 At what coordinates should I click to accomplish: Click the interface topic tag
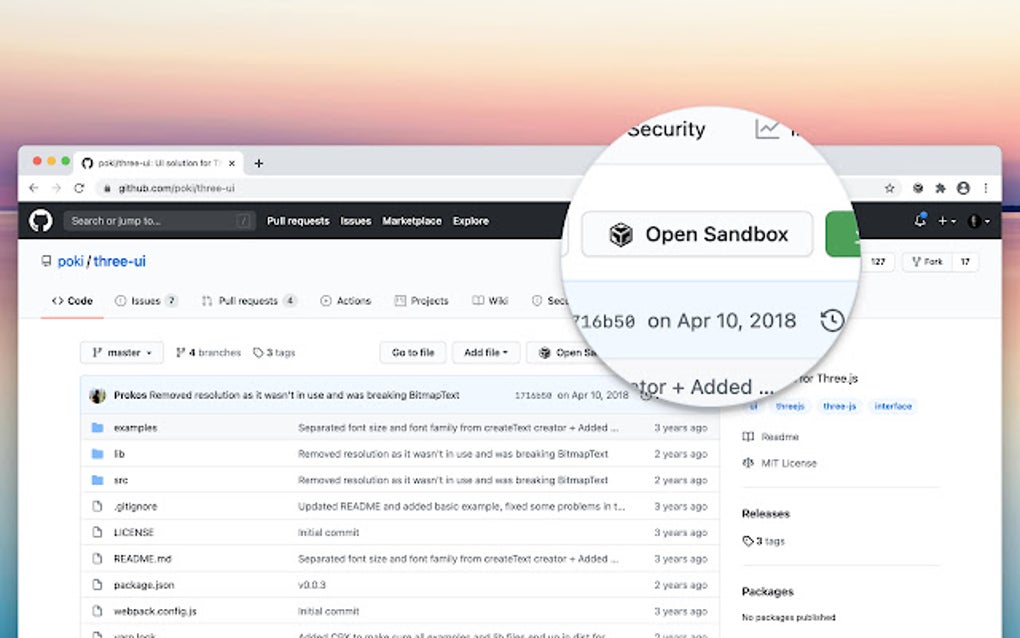893,406
